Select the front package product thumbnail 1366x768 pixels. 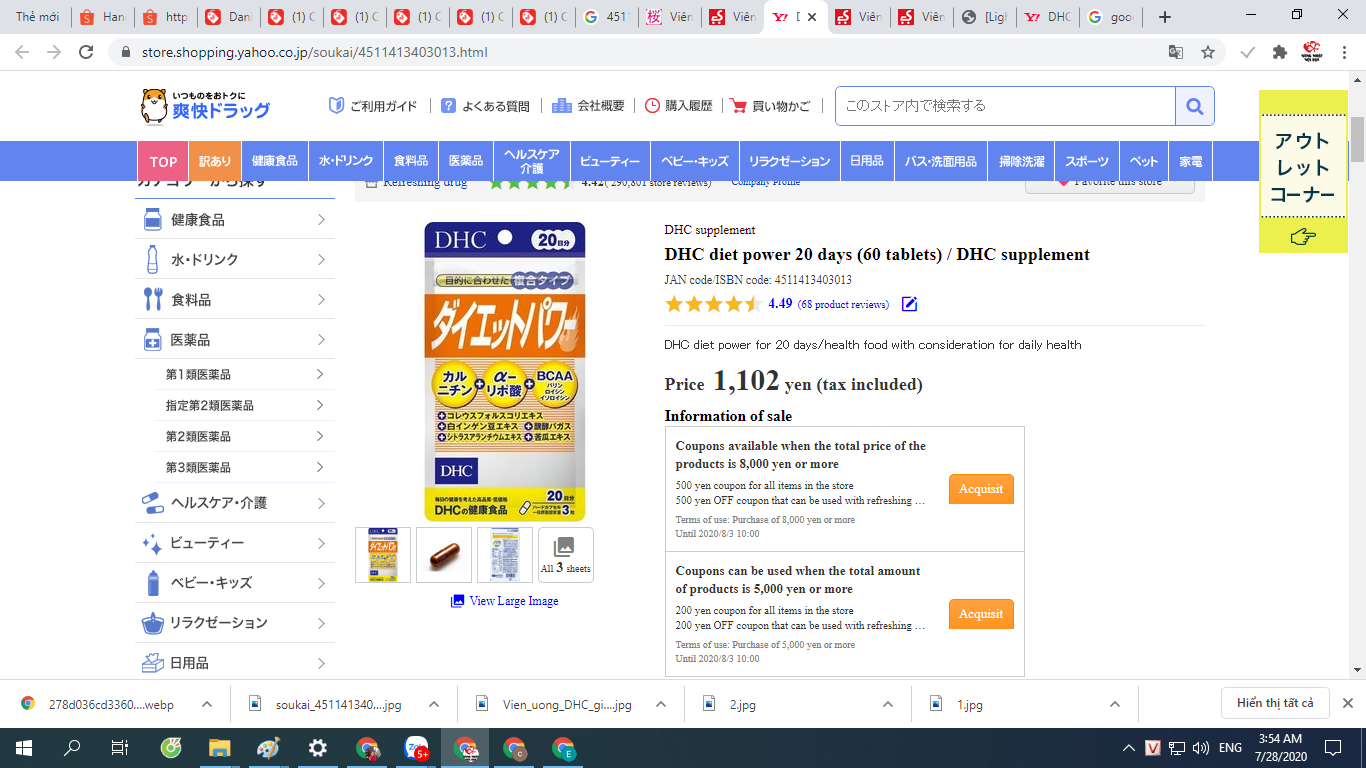383,555
